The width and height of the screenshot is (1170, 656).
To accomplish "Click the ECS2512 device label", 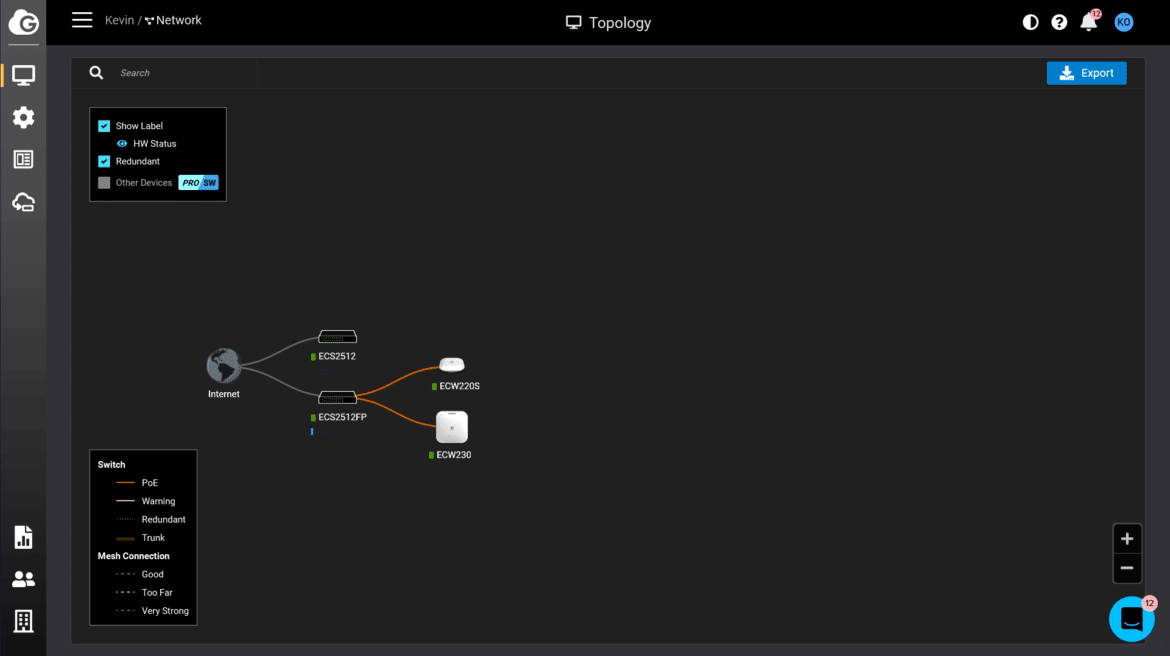I will [337, 356].
